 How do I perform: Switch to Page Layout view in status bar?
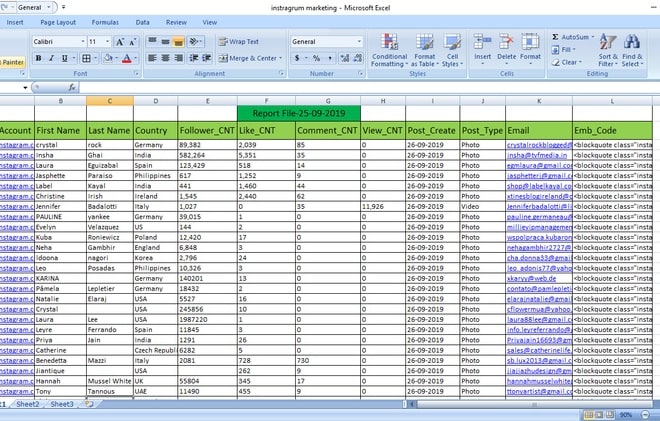(599, 415)
